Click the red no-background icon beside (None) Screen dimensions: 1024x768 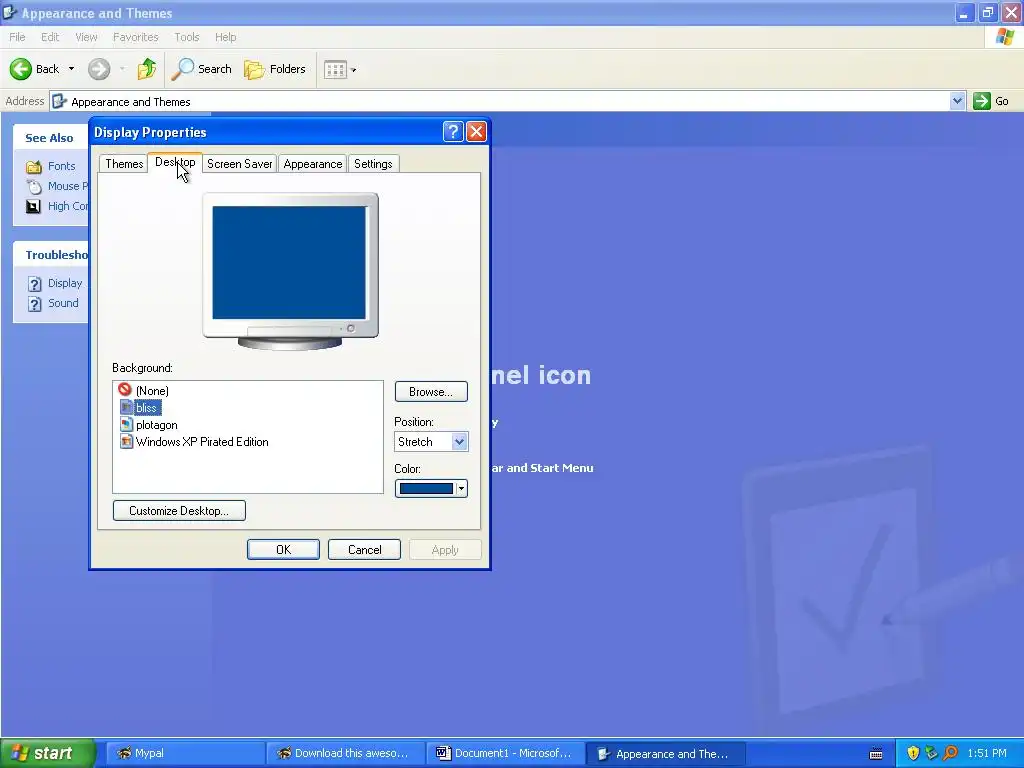click(125, 390)
